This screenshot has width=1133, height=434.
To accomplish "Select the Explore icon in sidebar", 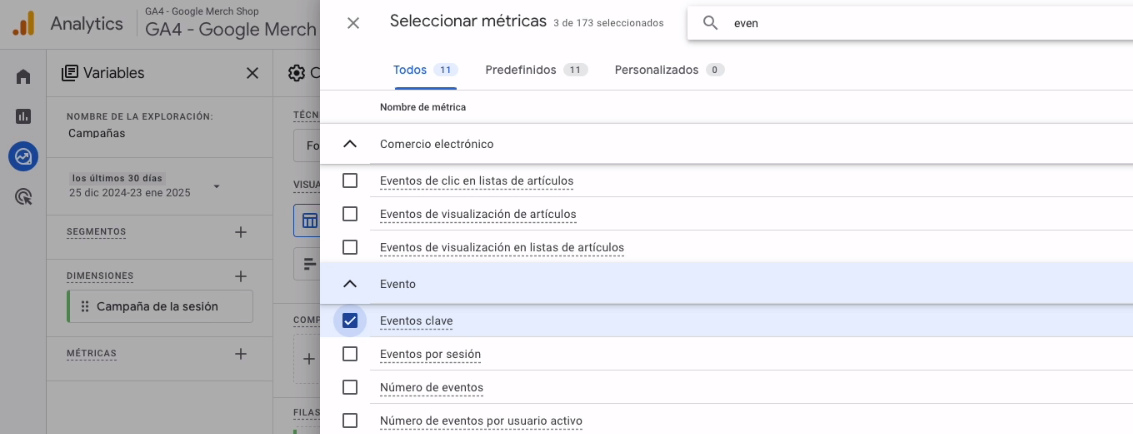I will 23,156.
